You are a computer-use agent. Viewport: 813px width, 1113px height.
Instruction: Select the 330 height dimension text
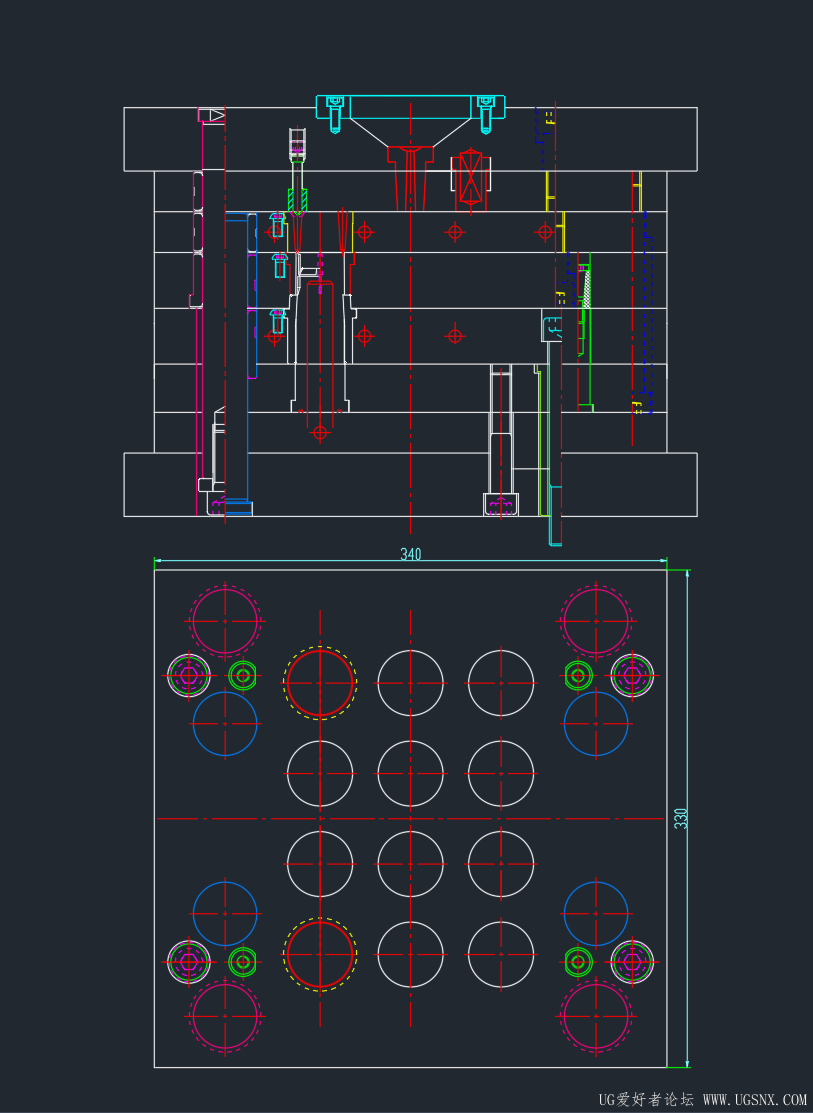point(681,818)
